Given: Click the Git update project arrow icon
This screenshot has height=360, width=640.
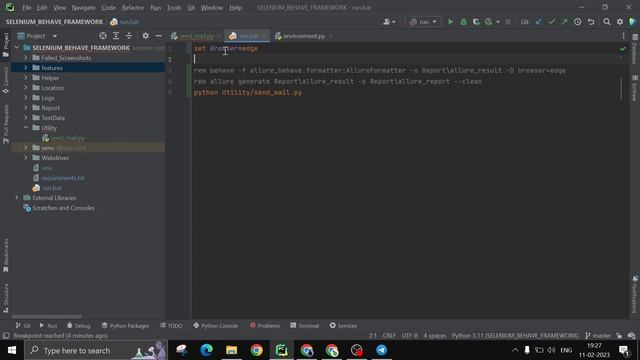Looking at the screenshot, I should pyautogui.click(x=539, y=22).
